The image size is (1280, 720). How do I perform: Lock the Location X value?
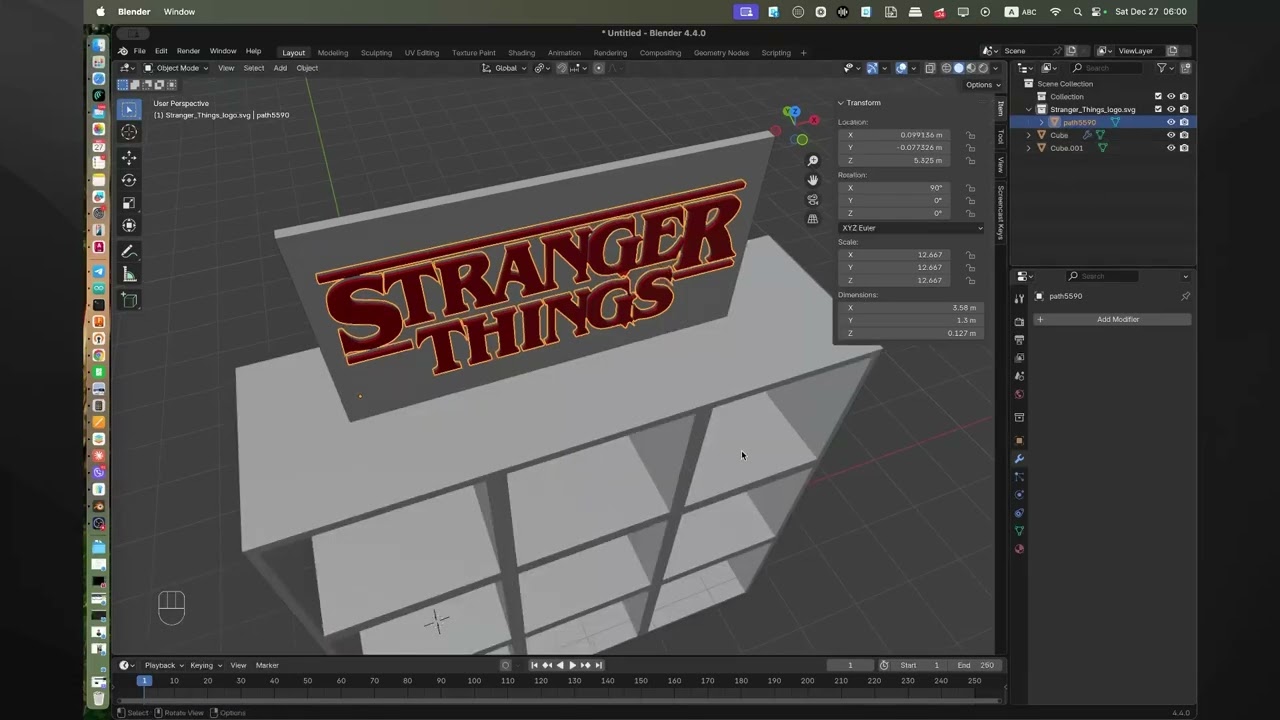tap(970, 135)
